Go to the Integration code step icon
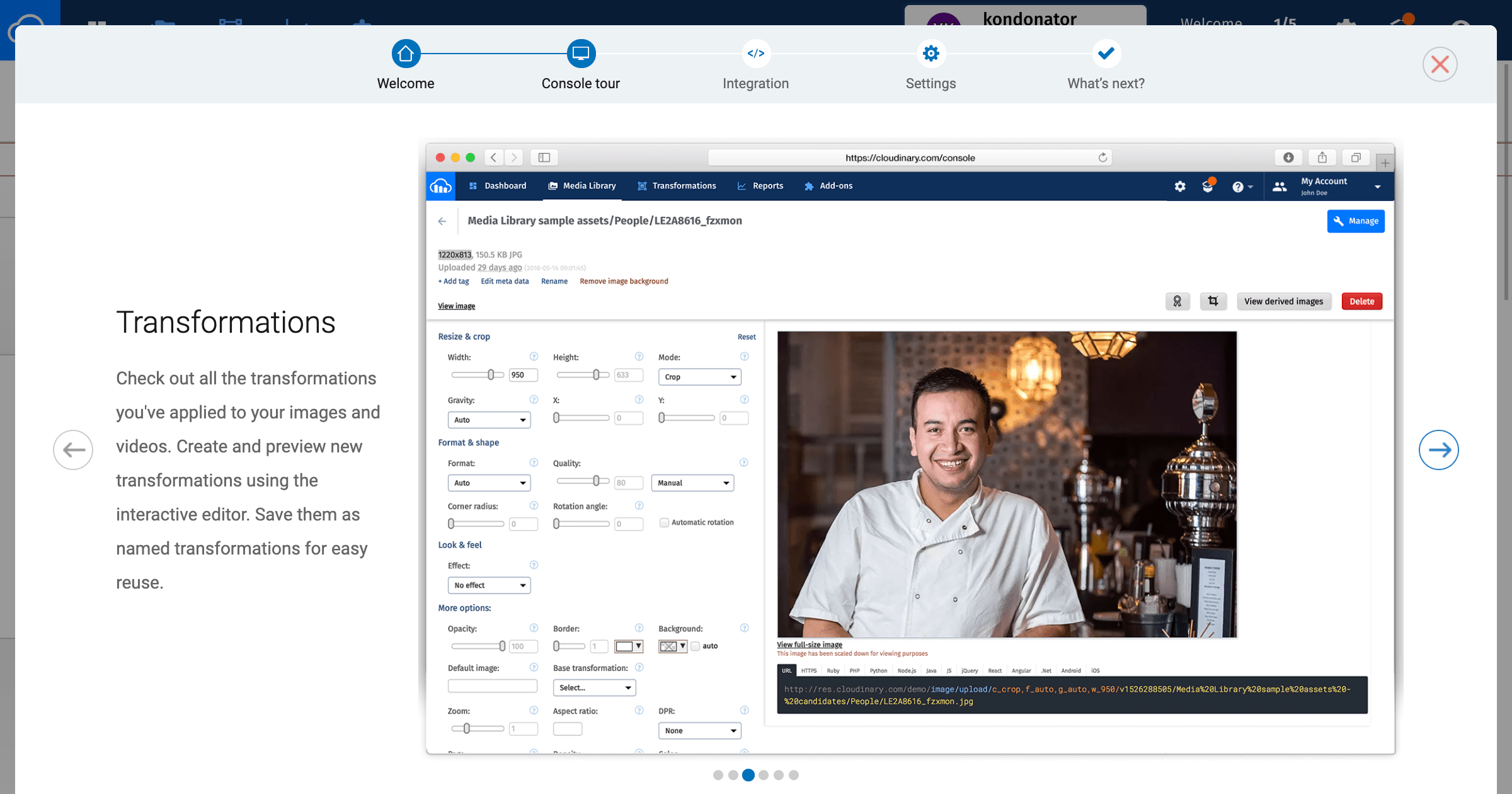Screen dimensions: 1512x794 point(755,54)
